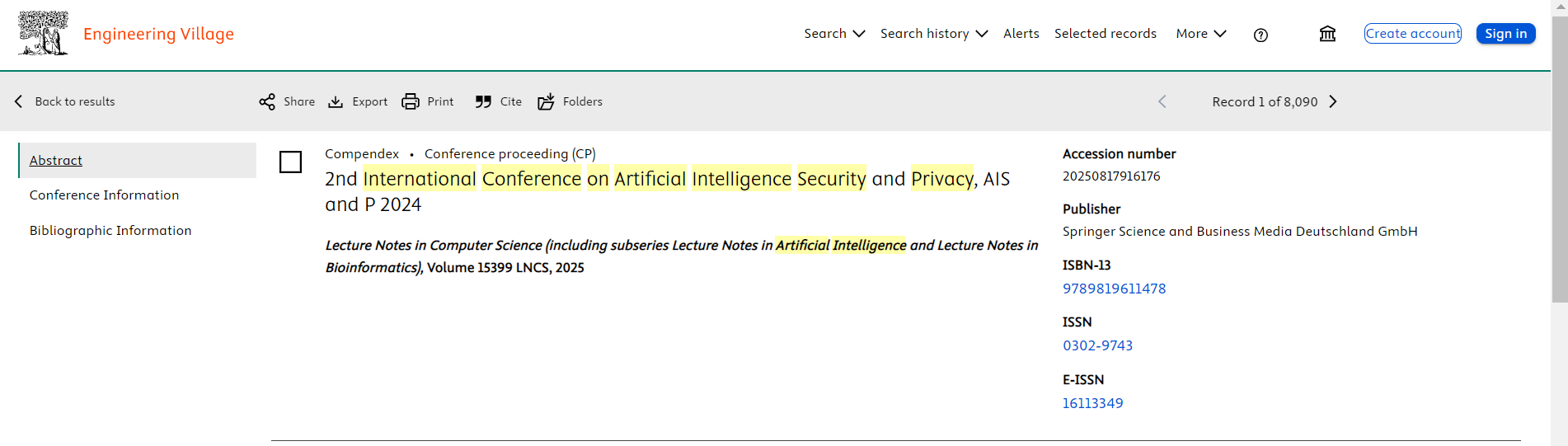This screenshot has height=446, width=1568.
Task: Click the Print printer icon
Action: pos(411,101)
